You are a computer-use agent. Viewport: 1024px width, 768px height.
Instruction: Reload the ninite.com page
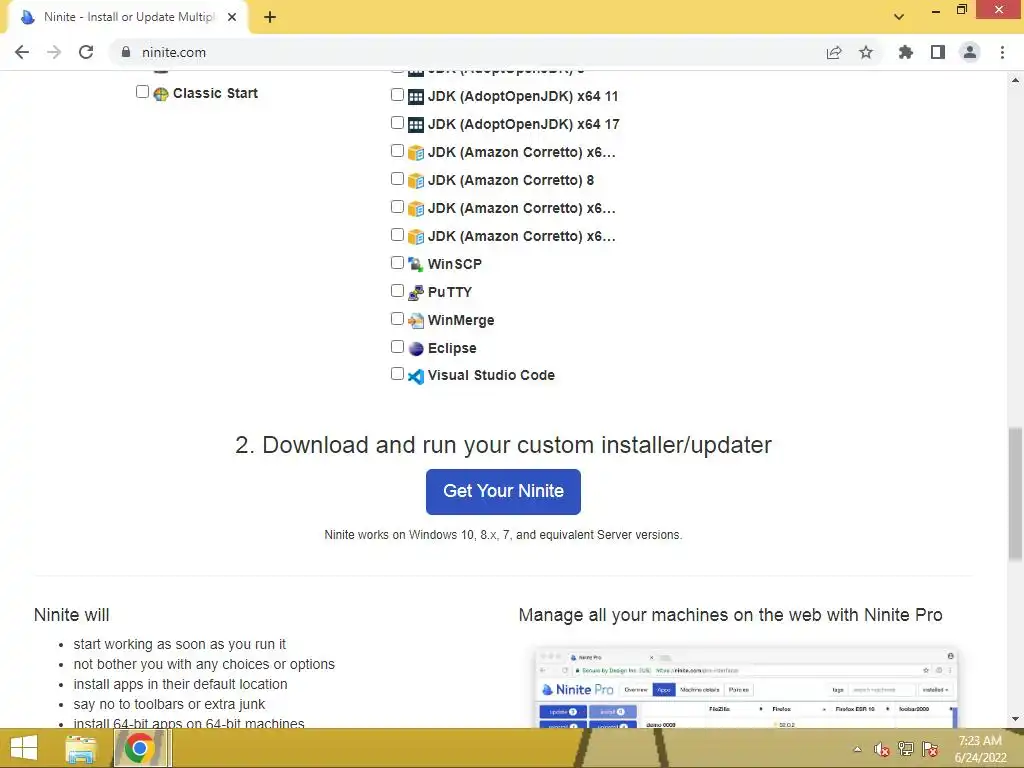point(86,52)
